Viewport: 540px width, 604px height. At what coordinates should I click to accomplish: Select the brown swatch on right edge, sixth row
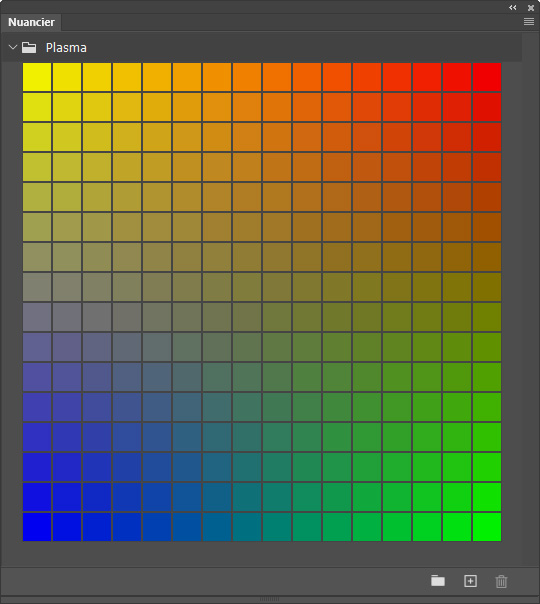coord(487,227)
